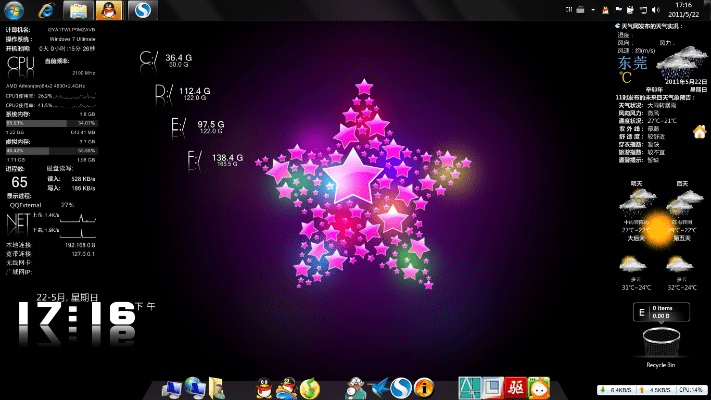Viewport: 711px width, 400px height.
Task: Click the CPU:14% floating meter
Action: click(x=692, y=390)
